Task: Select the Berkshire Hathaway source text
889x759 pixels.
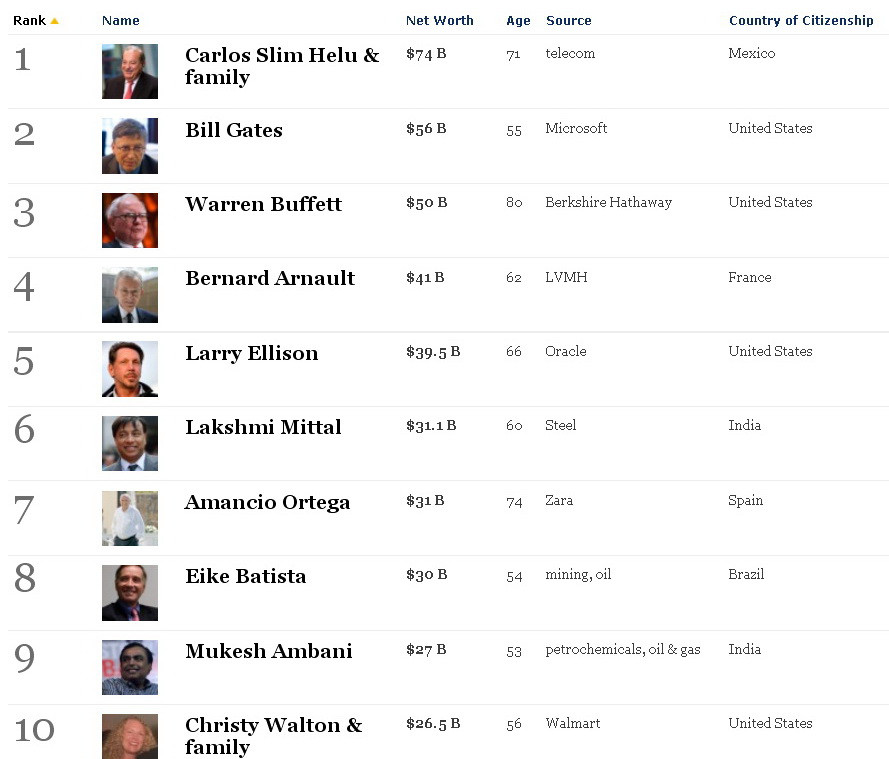Action: [609, 203]
